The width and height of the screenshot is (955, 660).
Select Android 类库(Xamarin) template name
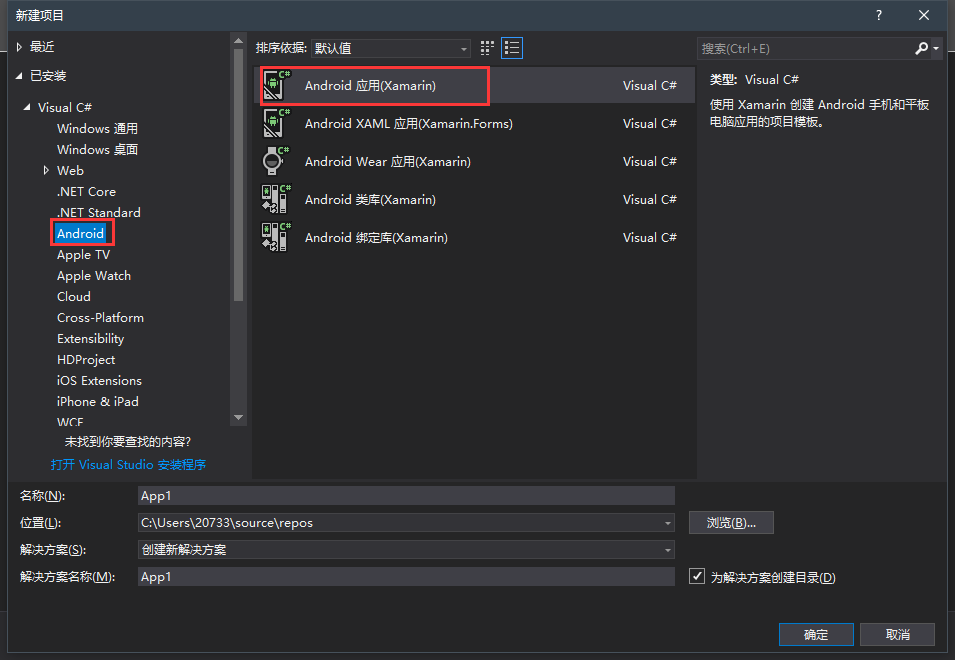[370, 200]
